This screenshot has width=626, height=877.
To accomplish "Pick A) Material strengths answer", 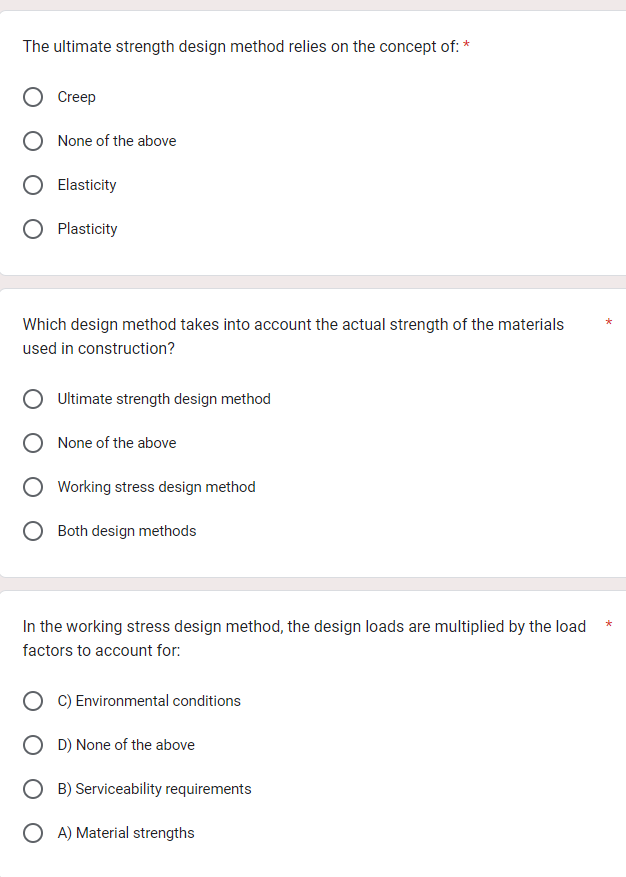I will click(x=33, y=833).
